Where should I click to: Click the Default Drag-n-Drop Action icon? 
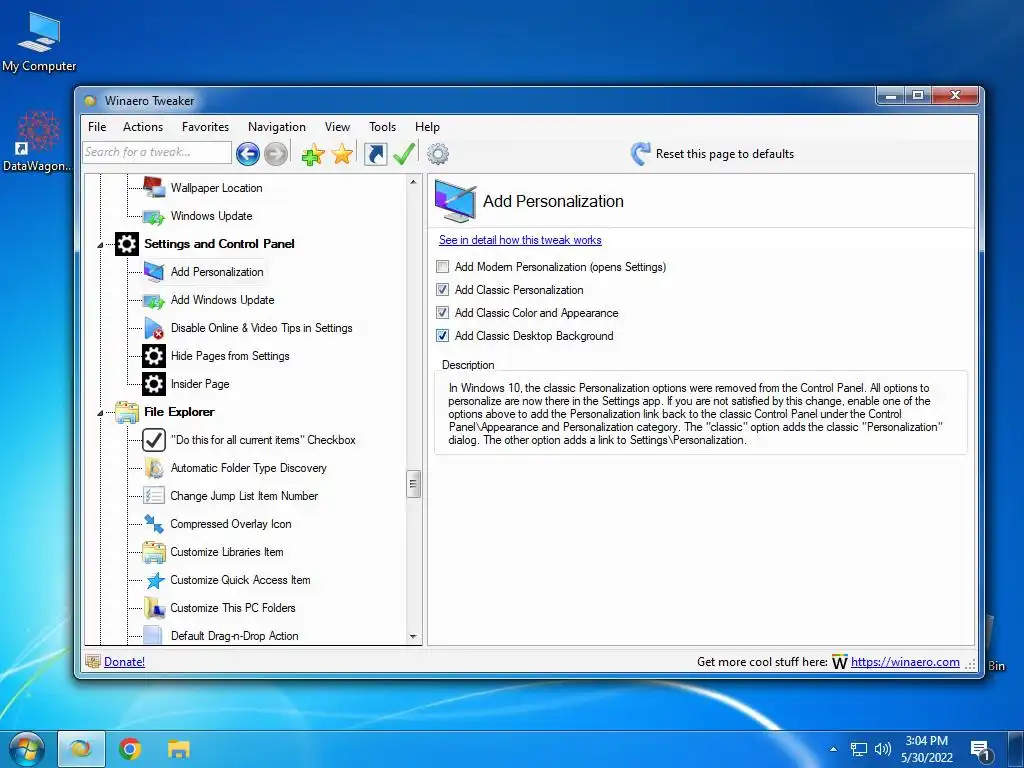click(153, 635)
